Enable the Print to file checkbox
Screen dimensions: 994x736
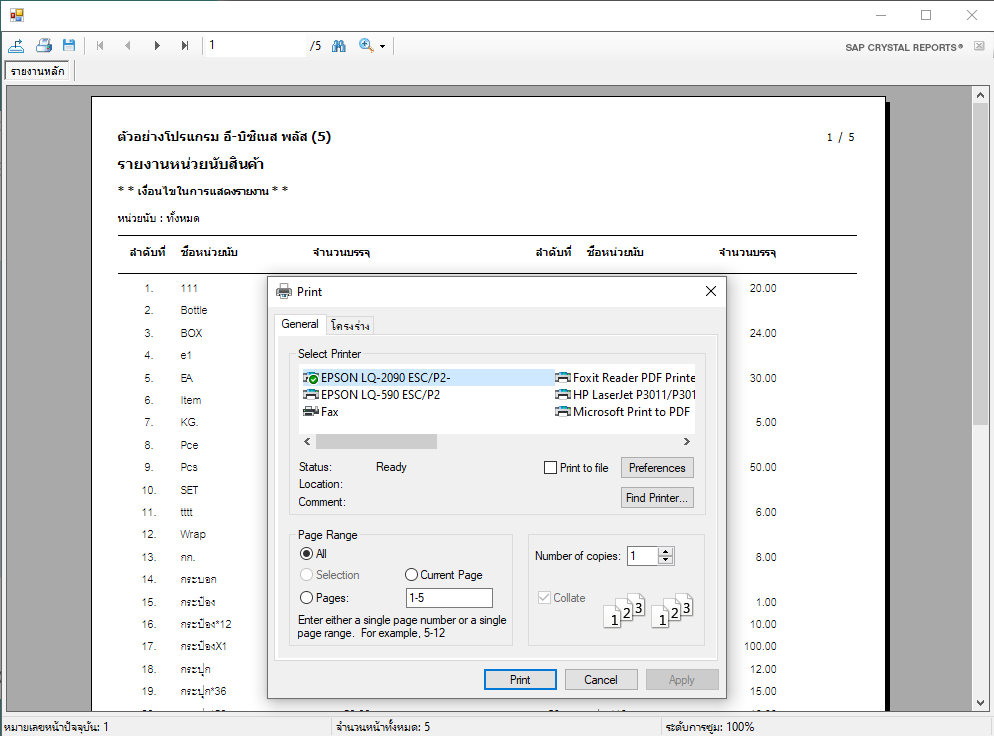tap(550, 468)
